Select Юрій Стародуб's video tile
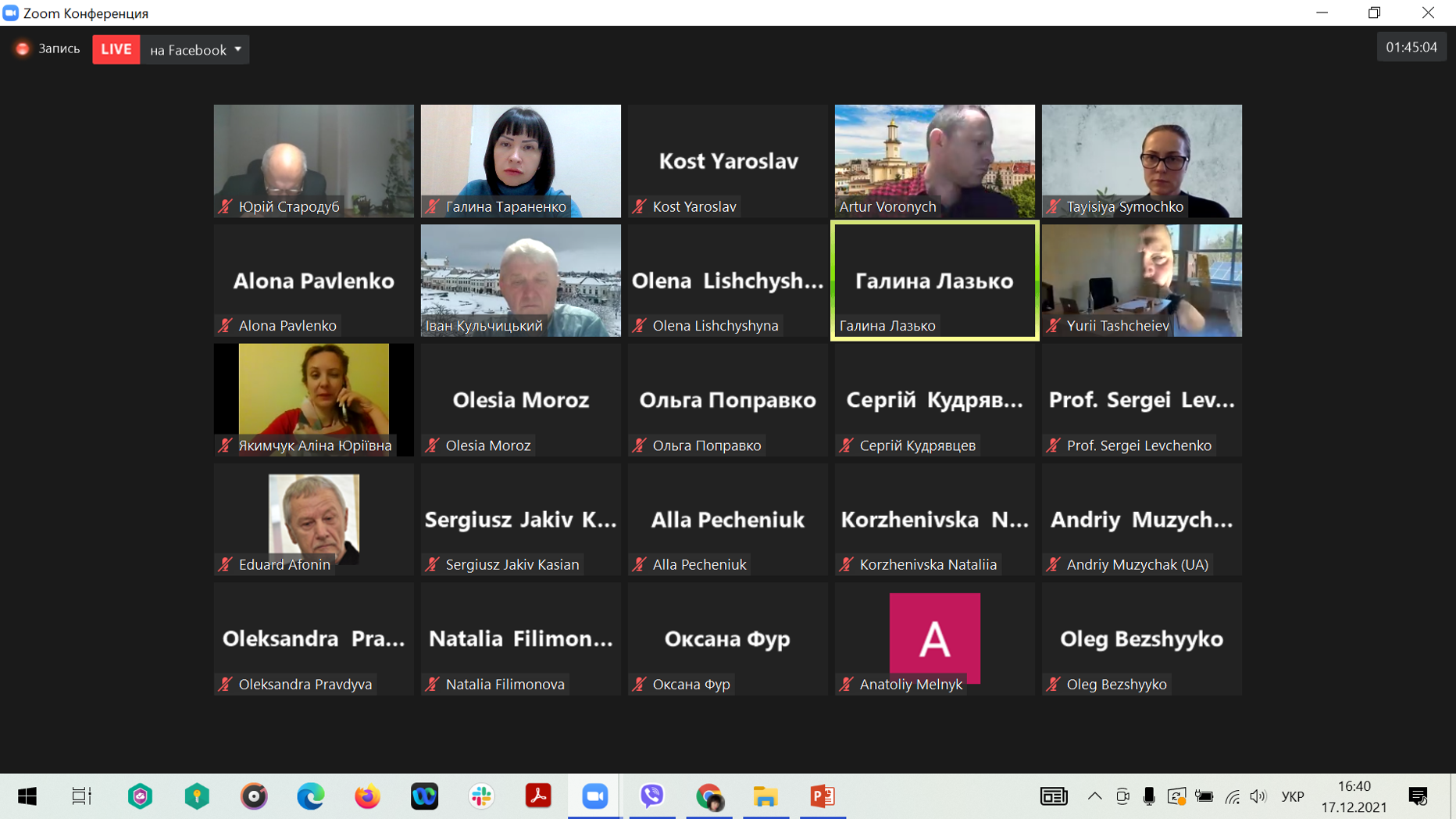This screenshot has width=1456, height=819. click(314, 161)
